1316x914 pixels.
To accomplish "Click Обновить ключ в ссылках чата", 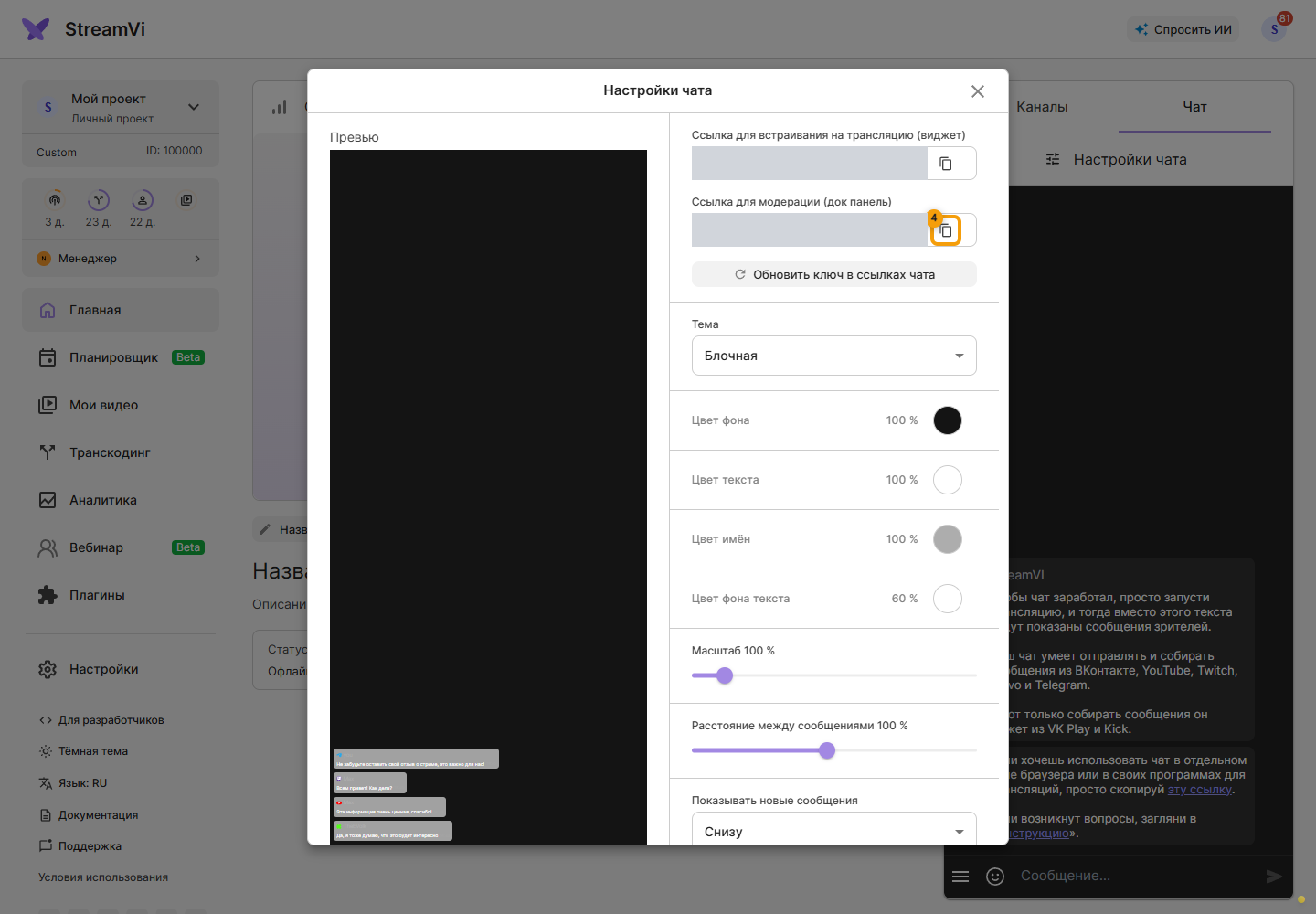I will pos(834,274).
